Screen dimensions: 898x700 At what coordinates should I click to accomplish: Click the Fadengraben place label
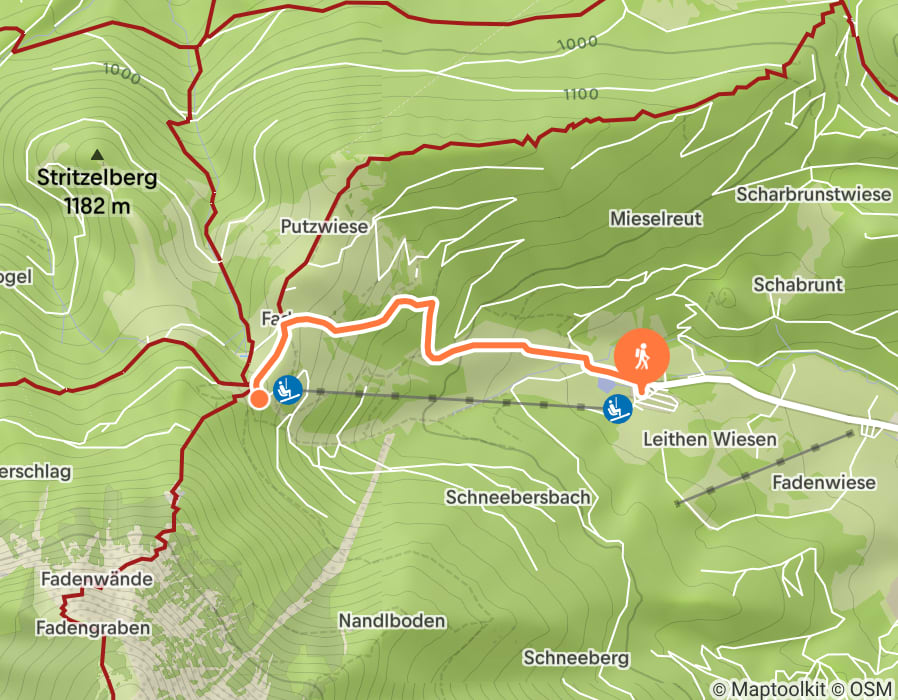(93, 628)
